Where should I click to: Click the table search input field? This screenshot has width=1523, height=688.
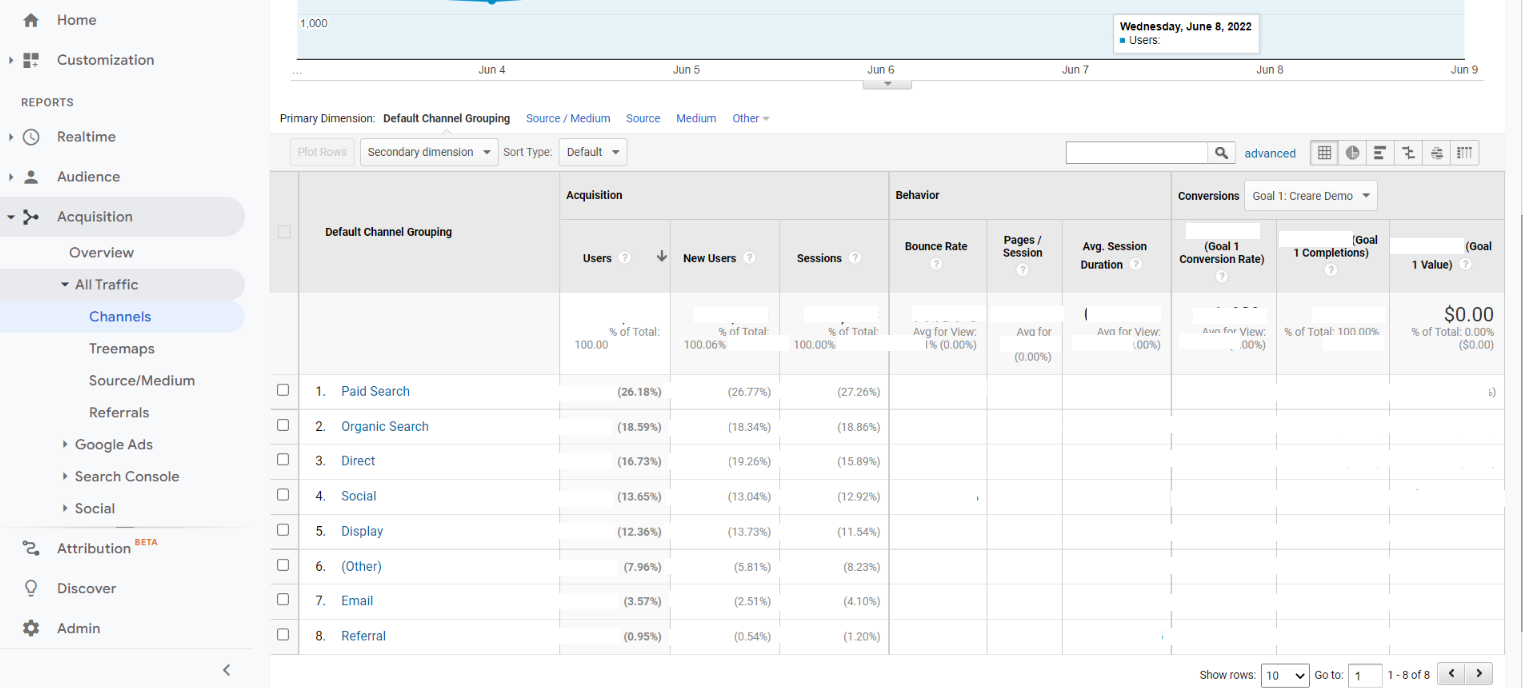pos(1137,152)
